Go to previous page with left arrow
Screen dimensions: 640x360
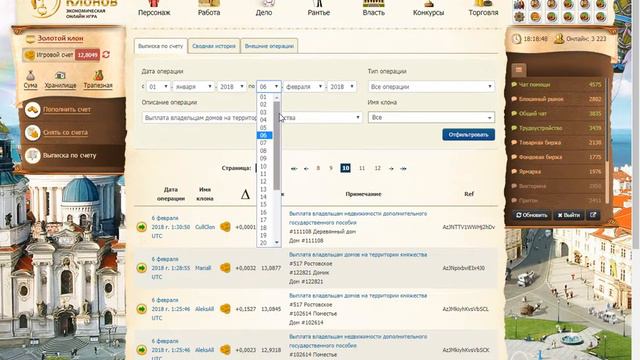[306, 169]
